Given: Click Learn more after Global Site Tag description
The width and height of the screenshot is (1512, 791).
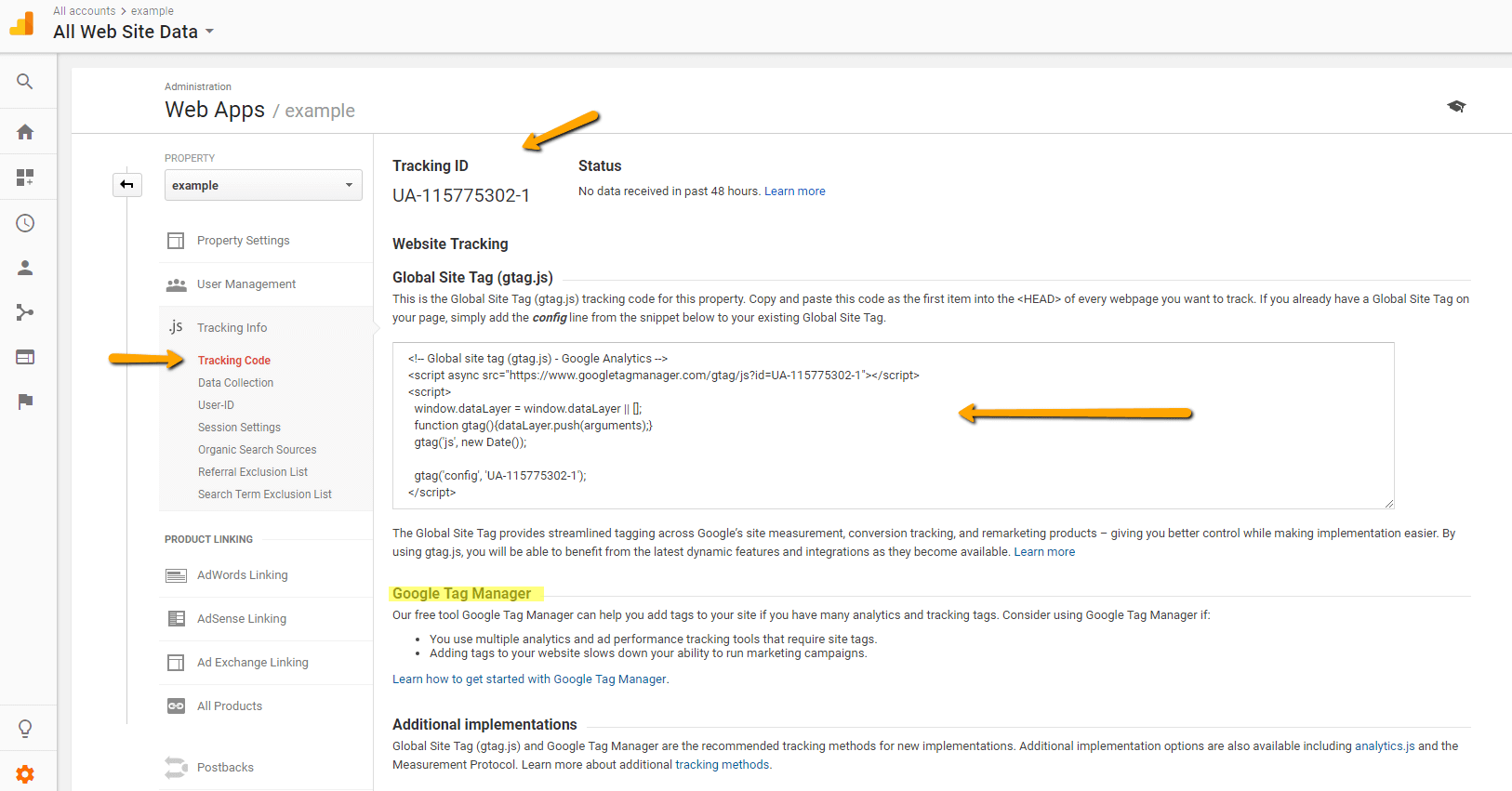Looking at the screenshot, I should click(1044, 552).
